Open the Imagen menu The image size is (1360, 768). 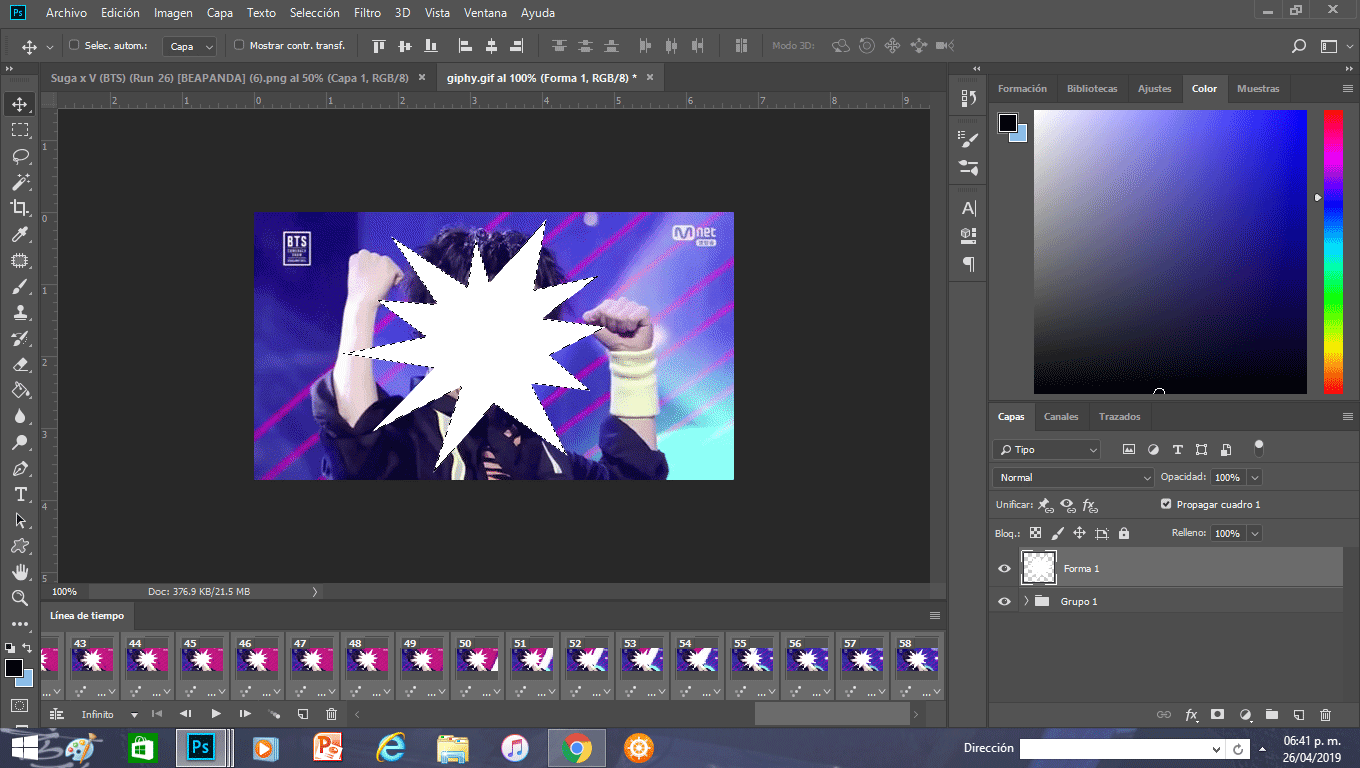click(x=173, y=13)
